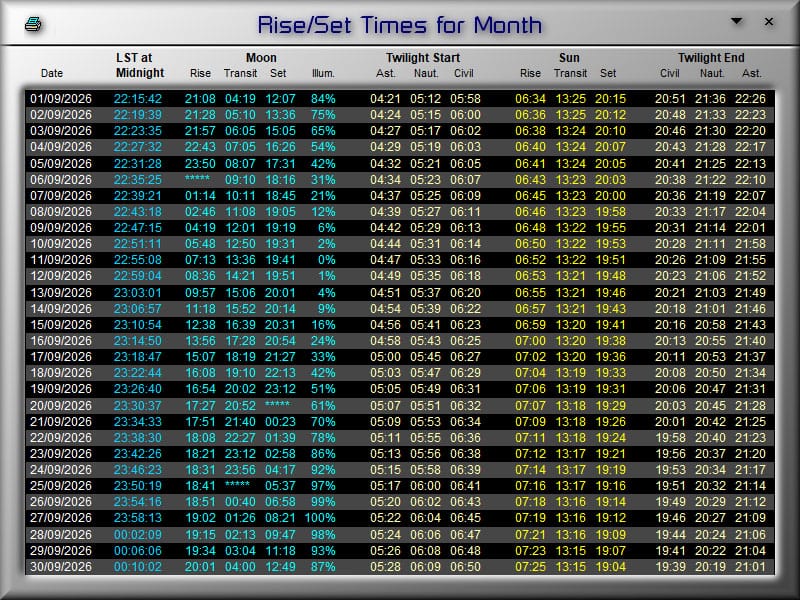Click moonrise time 23:50
The width and height of the screenshot is (800, 600).
coord(200,164)
